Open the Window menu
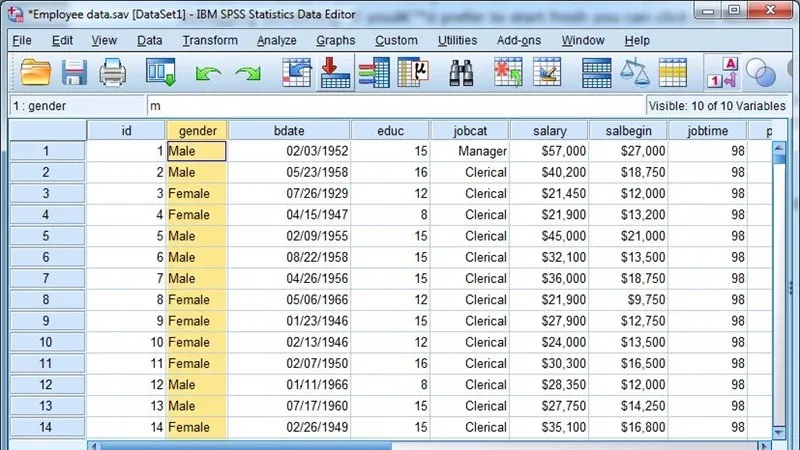Image resolution: width=800 pixels, height=450 pixels. pos(583,40)
